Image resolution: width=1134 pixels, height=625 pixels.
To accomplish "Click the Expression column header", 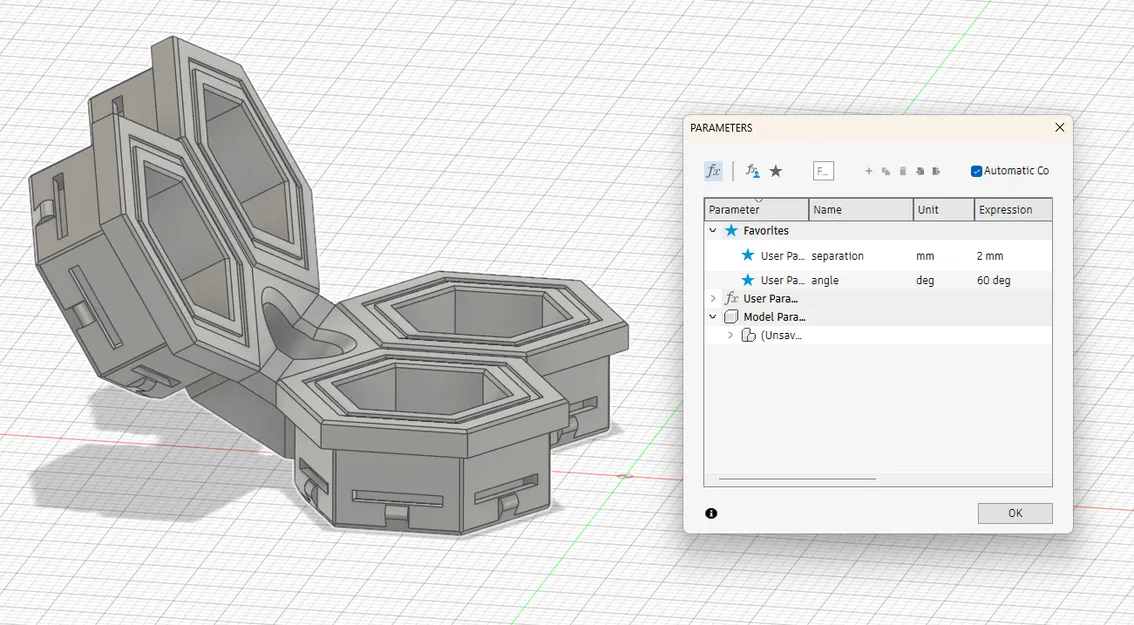I will [x=1007, y=209].
